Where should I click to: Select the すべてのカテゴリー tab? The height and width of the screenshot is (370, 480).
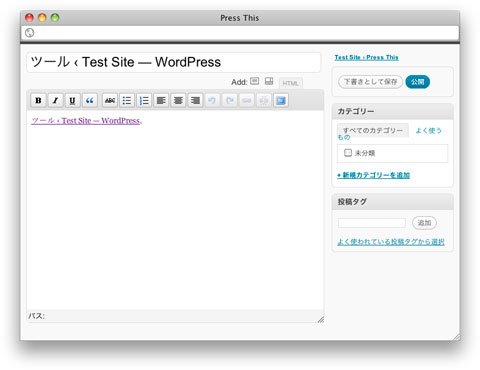click(x=373, y=130)
